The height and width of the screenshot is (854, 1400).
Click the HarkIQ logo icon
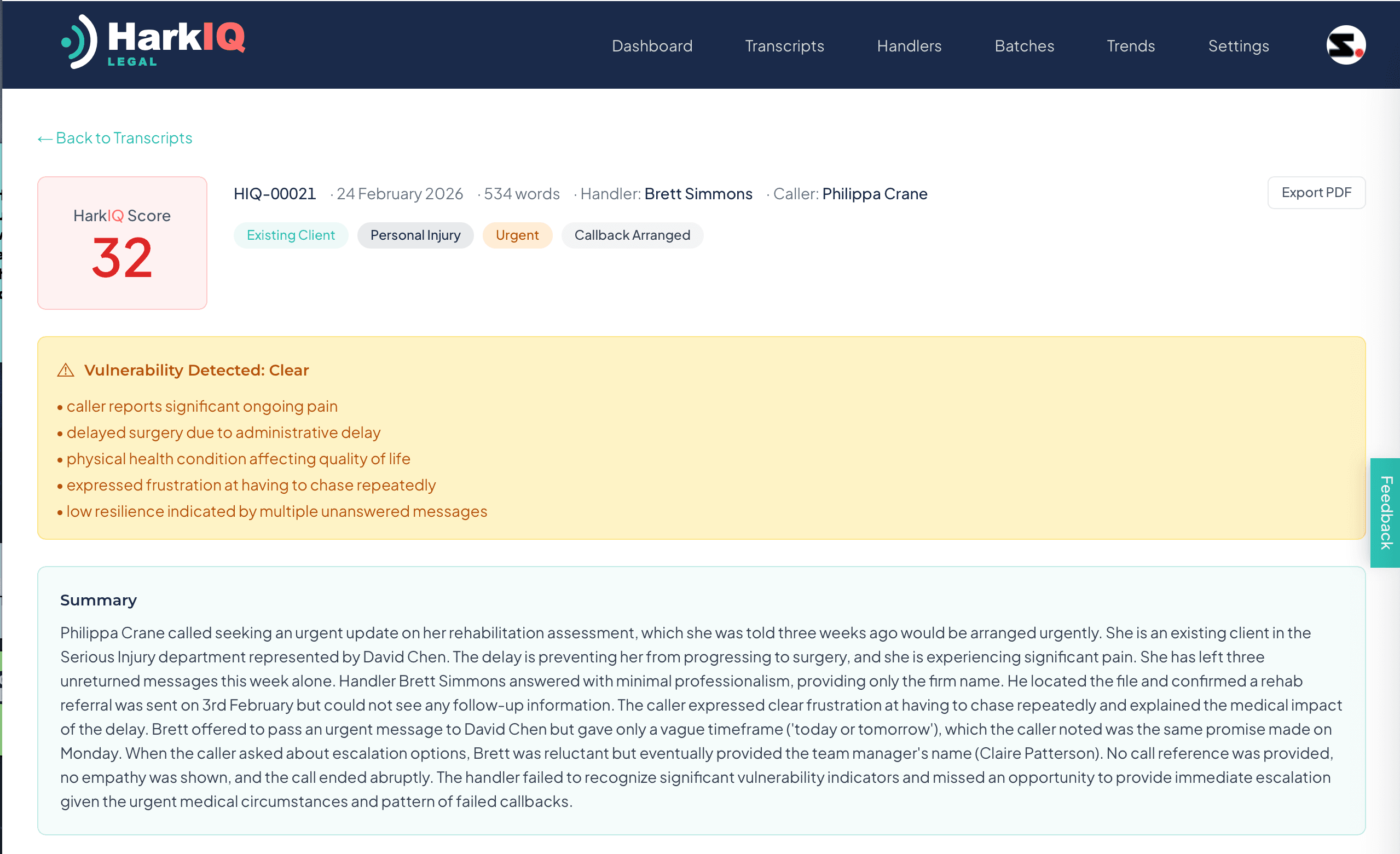click(79, 42)
